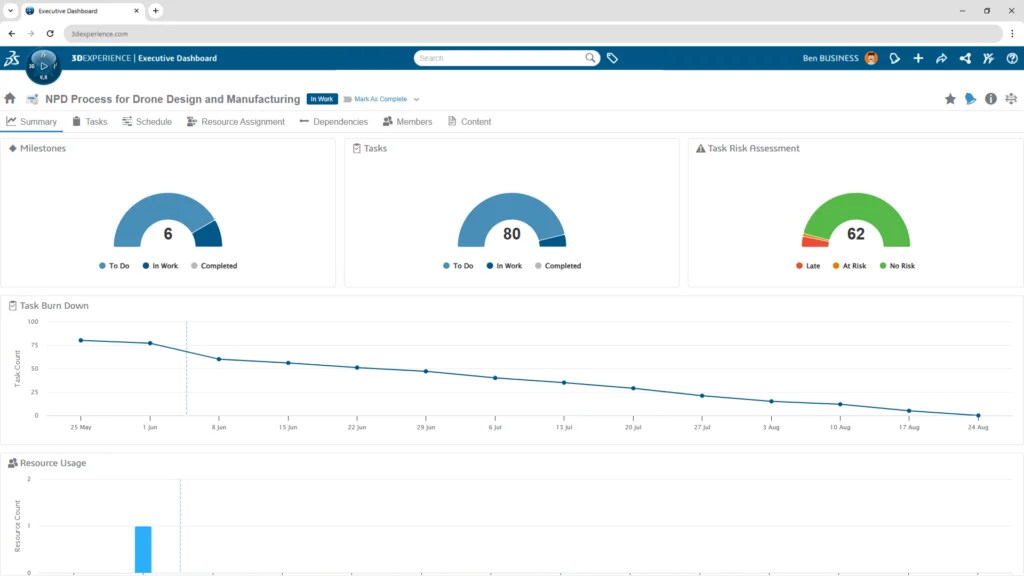The image size is (1024, 576).
Task: Open the social network share icon
Action: [965, 58]
